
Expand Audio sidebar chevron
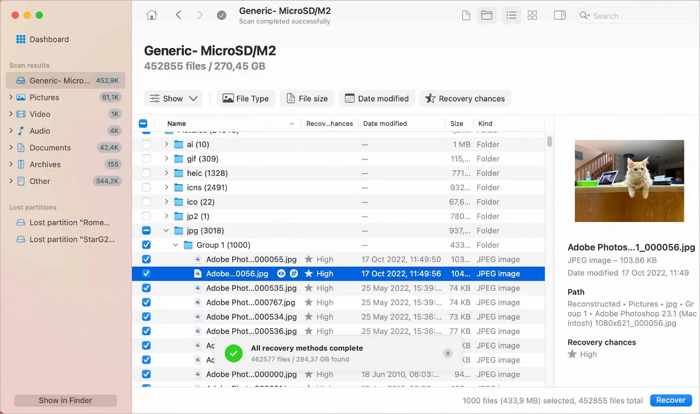tap(11, 130)
